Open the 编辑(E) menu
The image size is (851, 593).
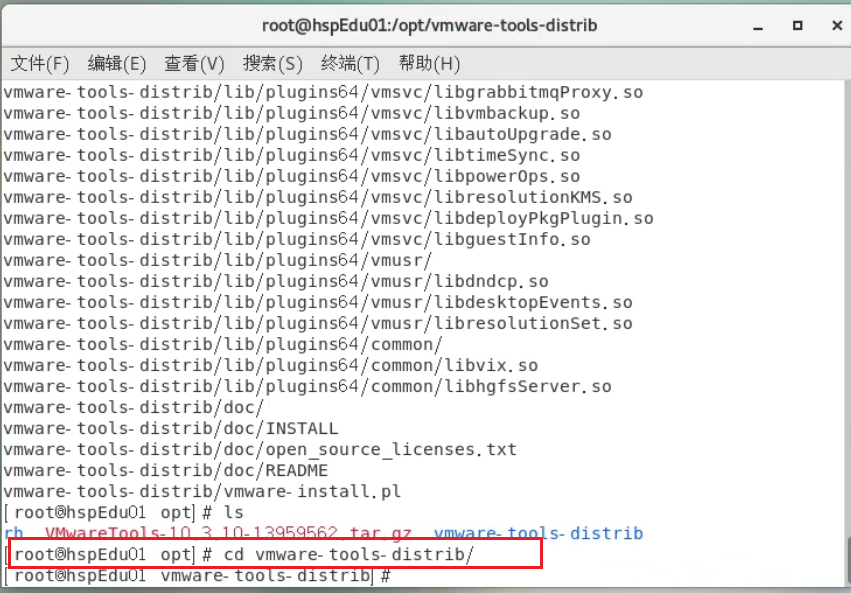(x=117, y=63)
